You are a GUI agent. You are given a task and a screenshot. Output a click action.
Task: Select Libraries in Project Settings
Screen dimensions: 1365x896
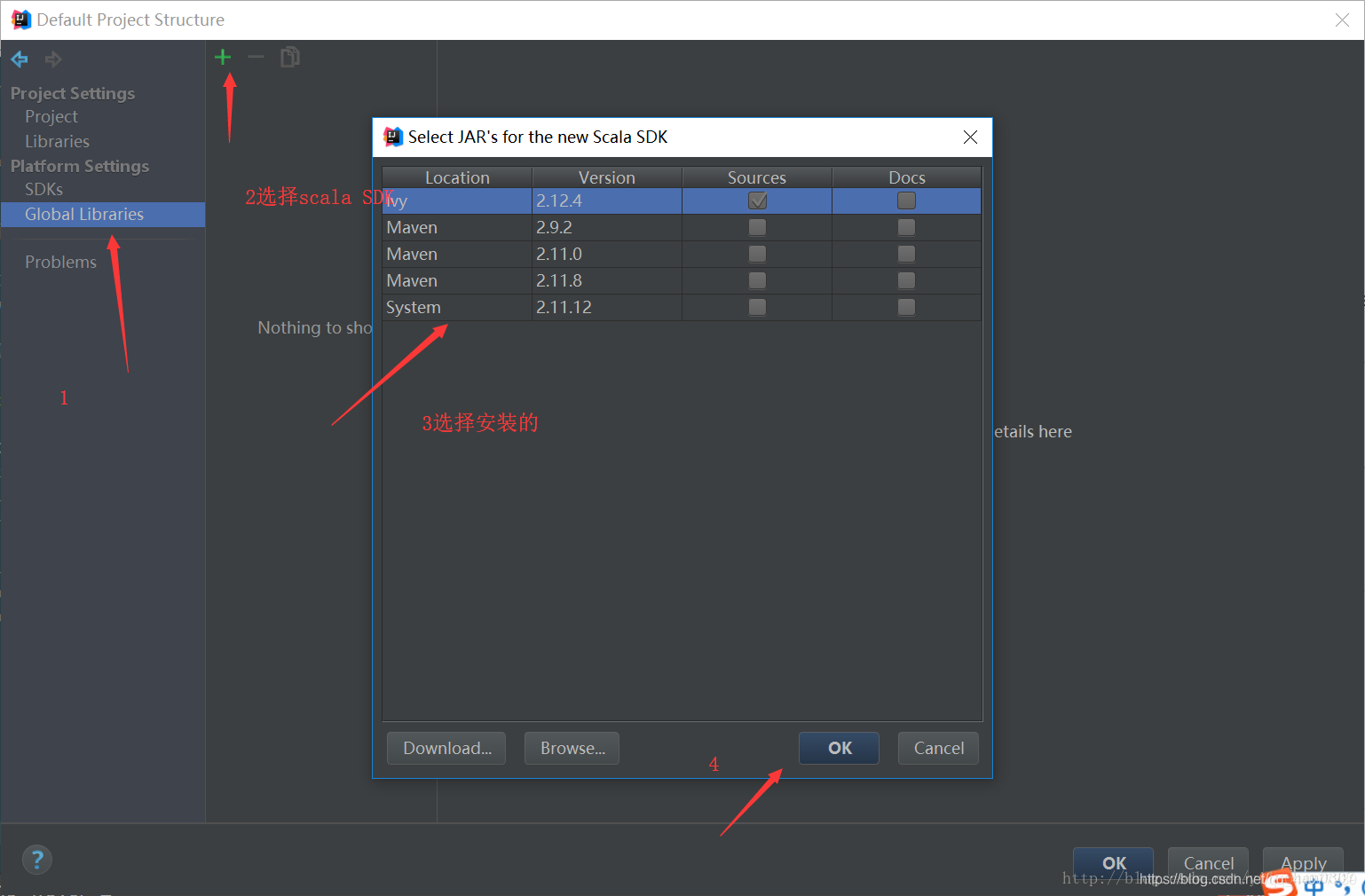click(57, 141)
